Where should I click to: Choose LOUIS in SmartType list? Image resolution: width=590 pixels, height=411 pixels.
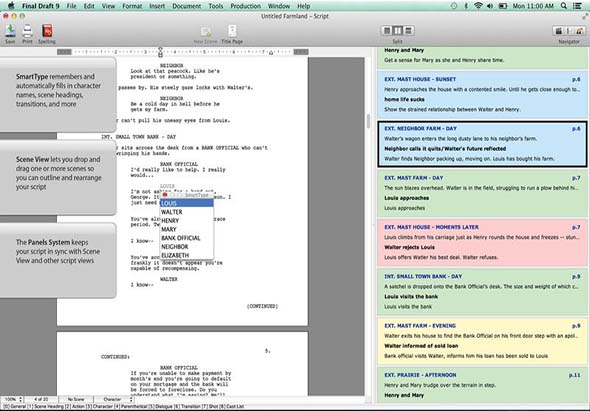coord(187,203)
